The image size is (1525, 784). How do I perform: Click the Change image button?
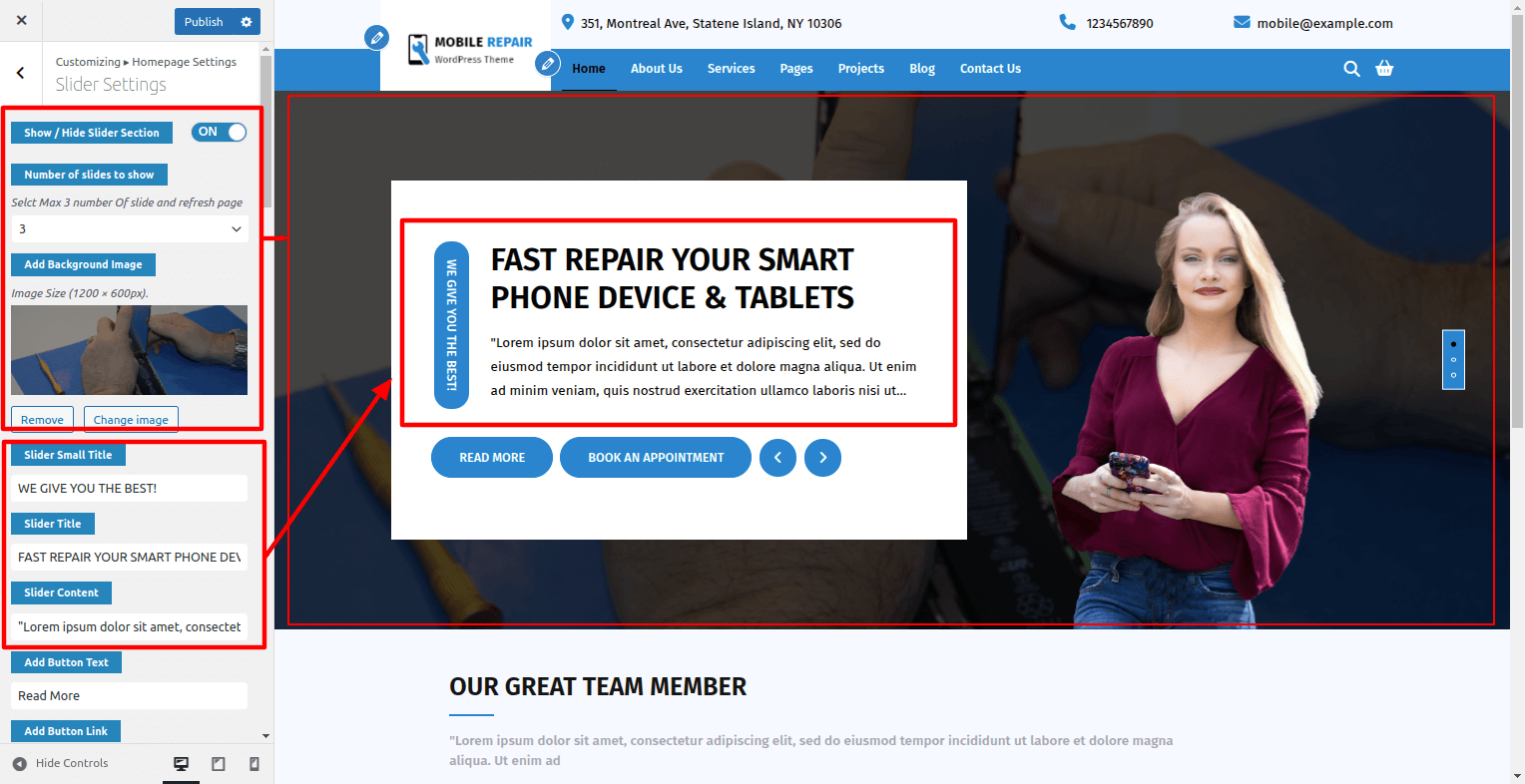pos(131,420)
